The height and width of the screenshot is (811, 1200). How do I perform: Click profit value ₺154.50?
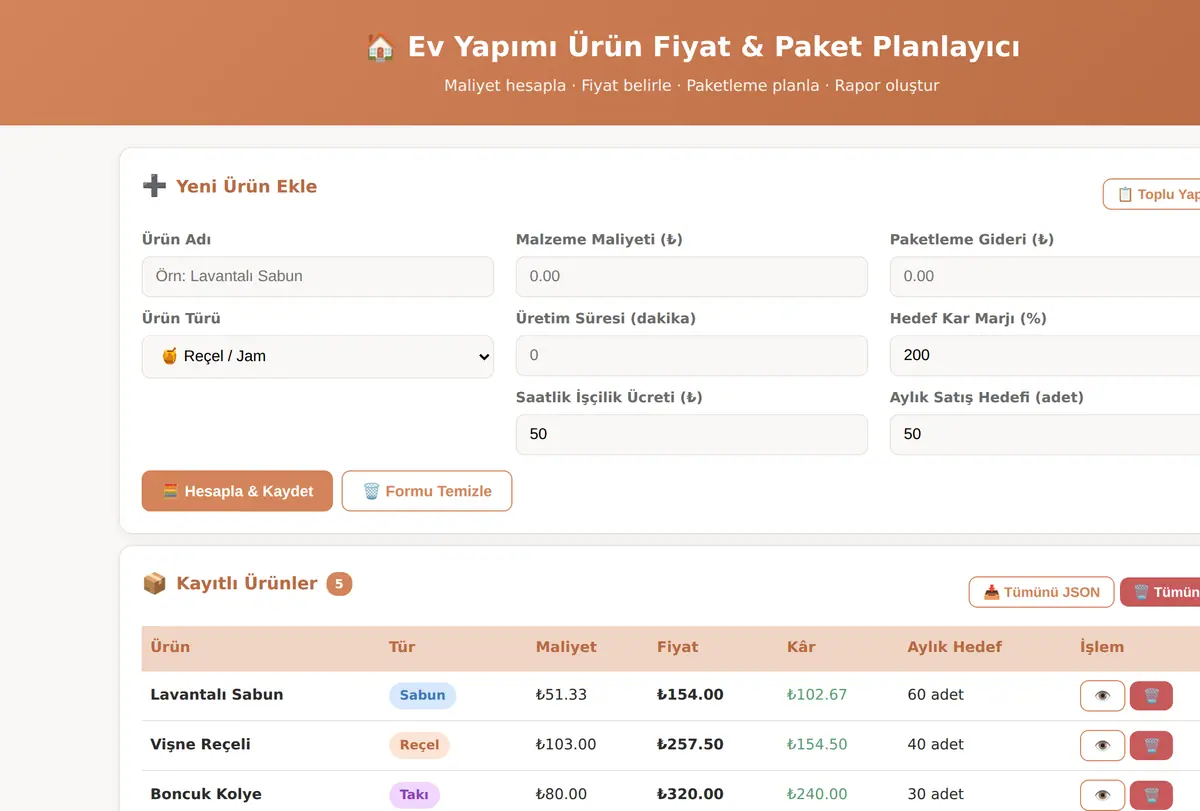pyautogui.click(x=817, y=745)
